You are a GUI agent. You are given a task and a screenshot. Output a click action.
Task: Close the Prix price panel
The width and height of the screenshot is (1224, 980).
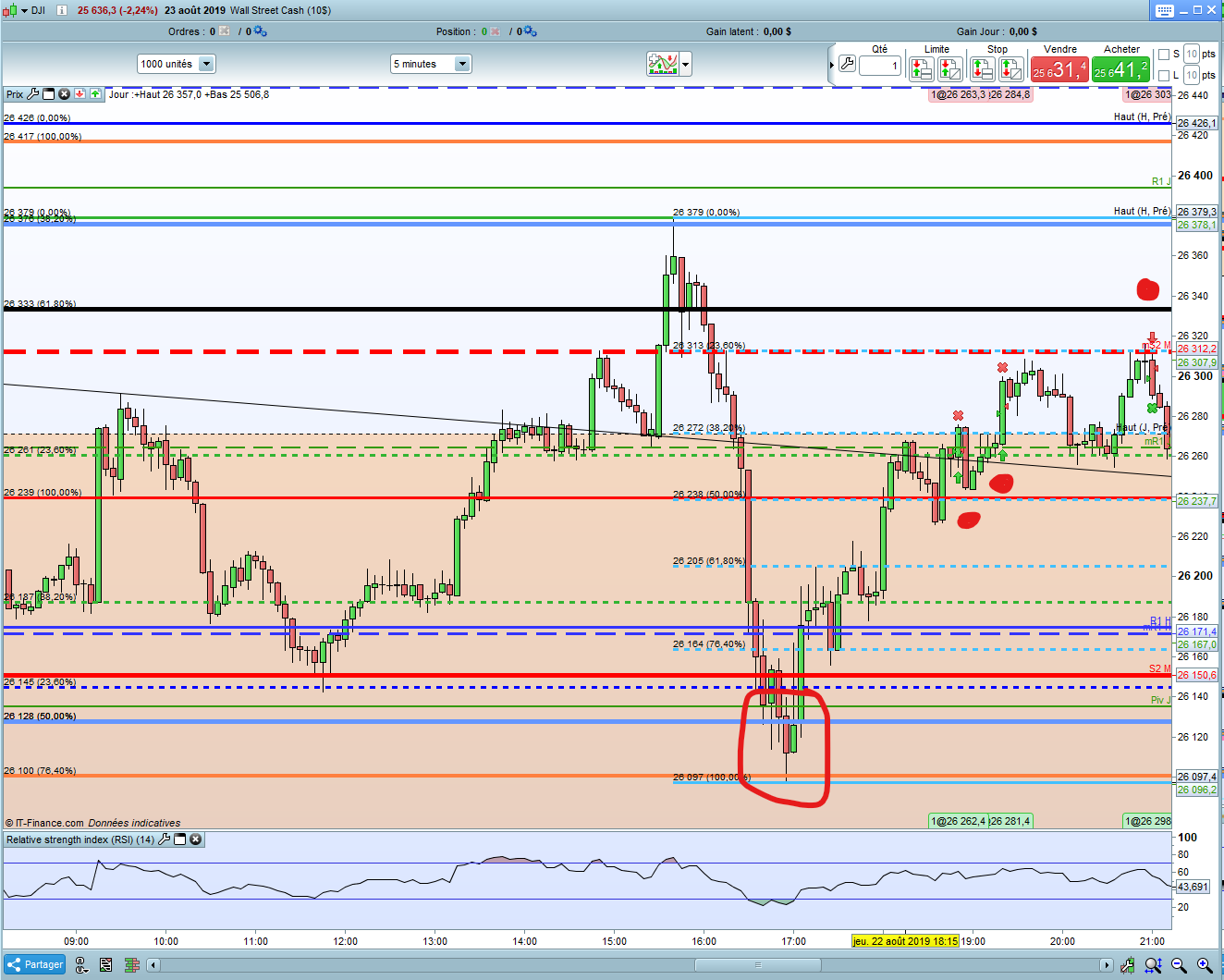click(64, 94)
